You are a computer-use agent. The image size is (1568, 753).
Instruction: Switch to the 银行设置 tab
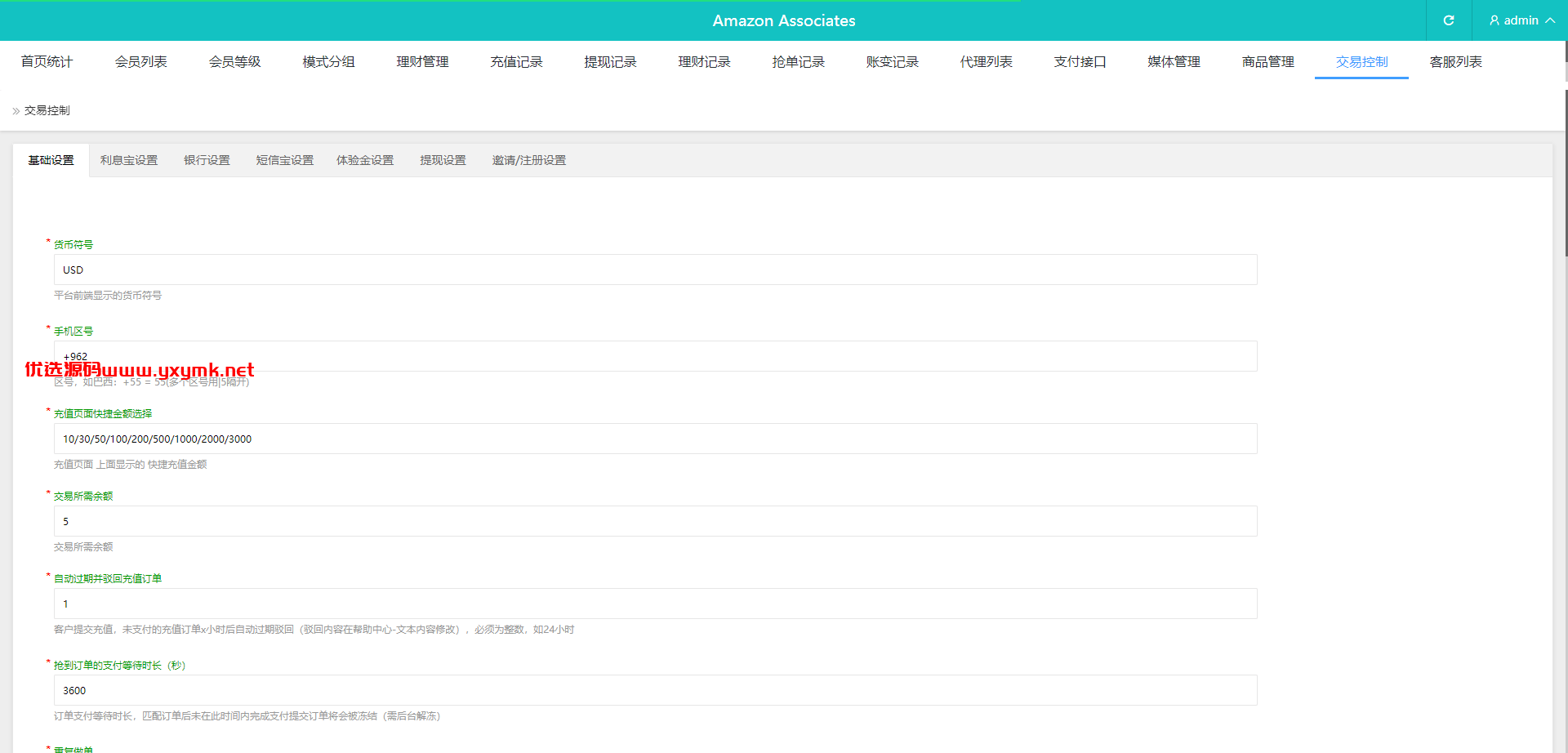coord(207,160)
